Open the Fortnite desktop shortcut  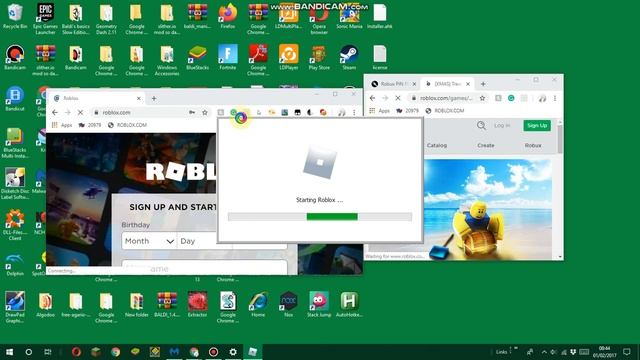pyautogui.click(x=228, y=57)
